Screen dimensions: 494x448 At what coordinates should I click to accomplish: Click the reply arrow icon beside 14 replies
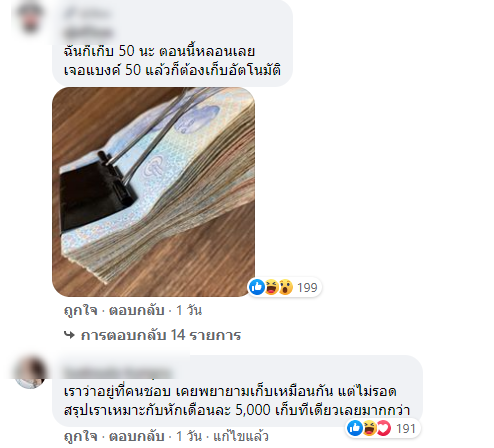pyautogui.click(x=69, y=335)
